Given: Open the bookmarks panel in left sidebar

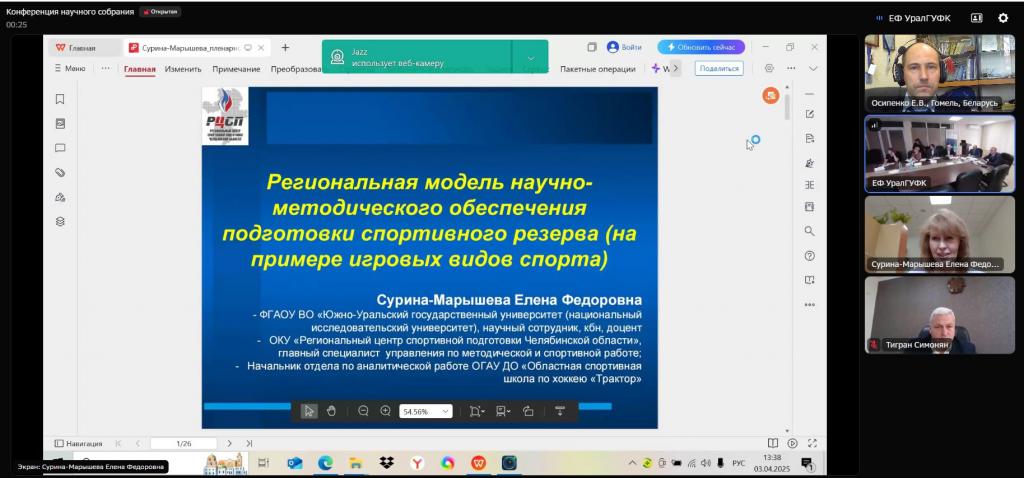Looking at the screenshot, I should pyautogui.click(x=60, y=99).
